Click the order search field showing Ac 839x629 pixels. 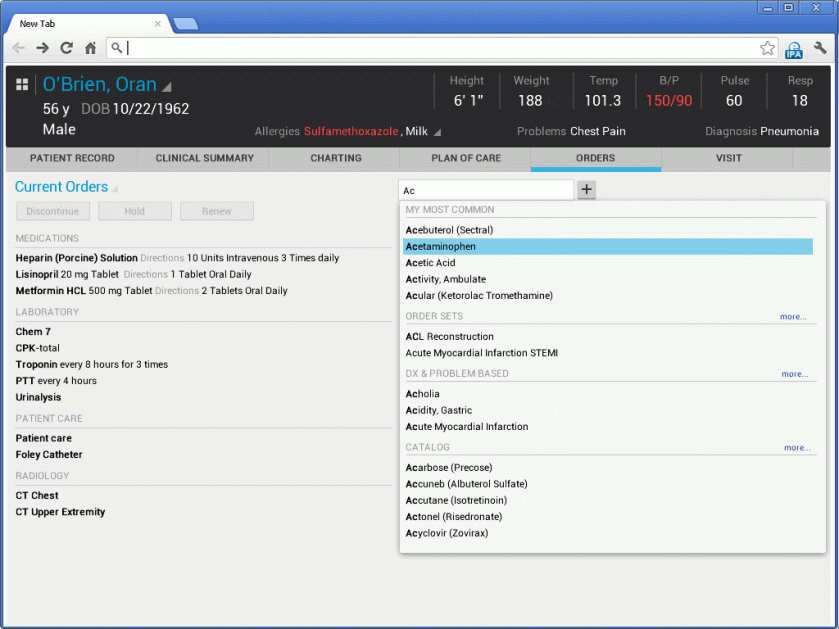pyautogui.click(x=485, y=189)
